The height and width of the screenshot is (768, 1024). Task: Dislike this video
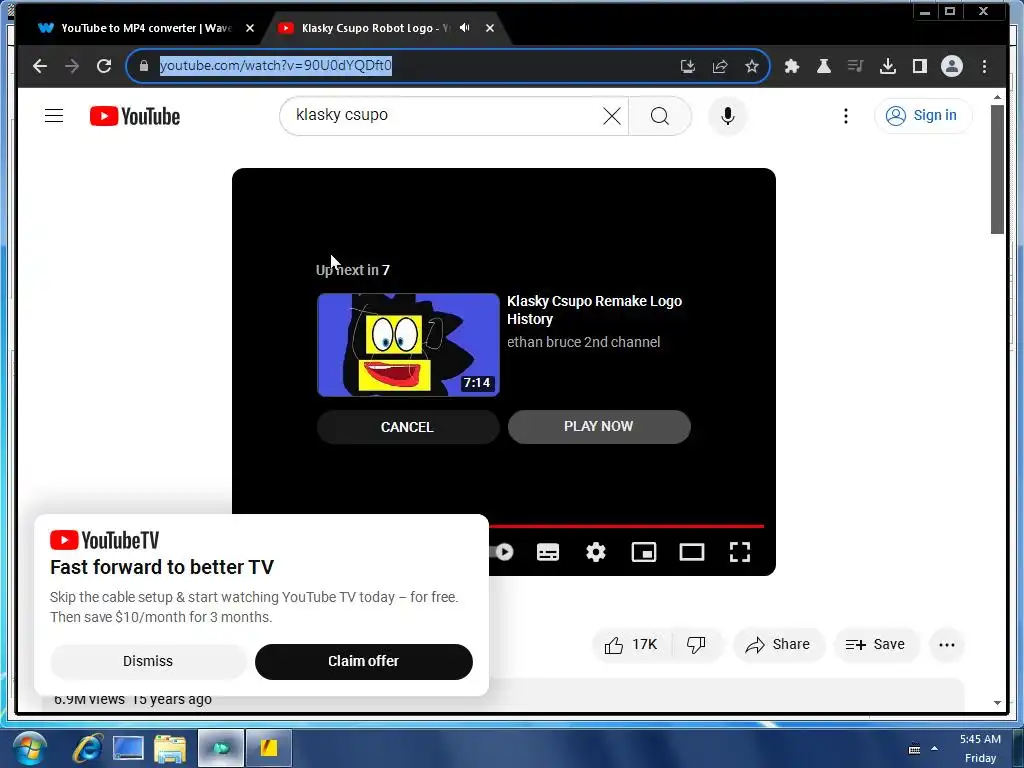[697, 645]
